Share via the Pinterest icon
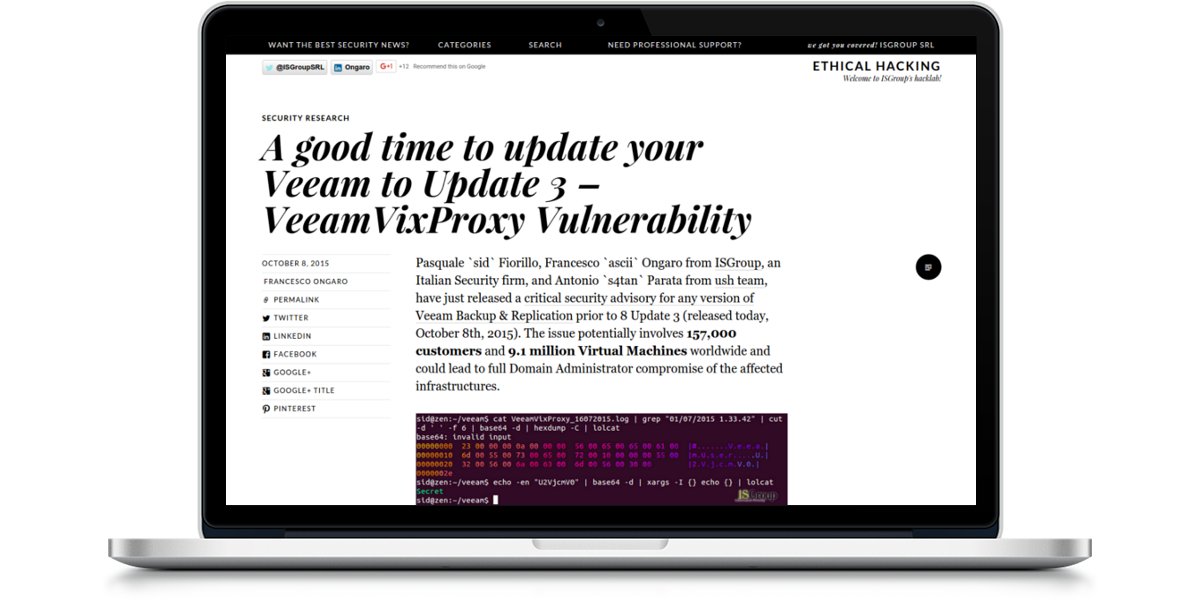This screenshot has width=1200, height=604. (266, 409)
